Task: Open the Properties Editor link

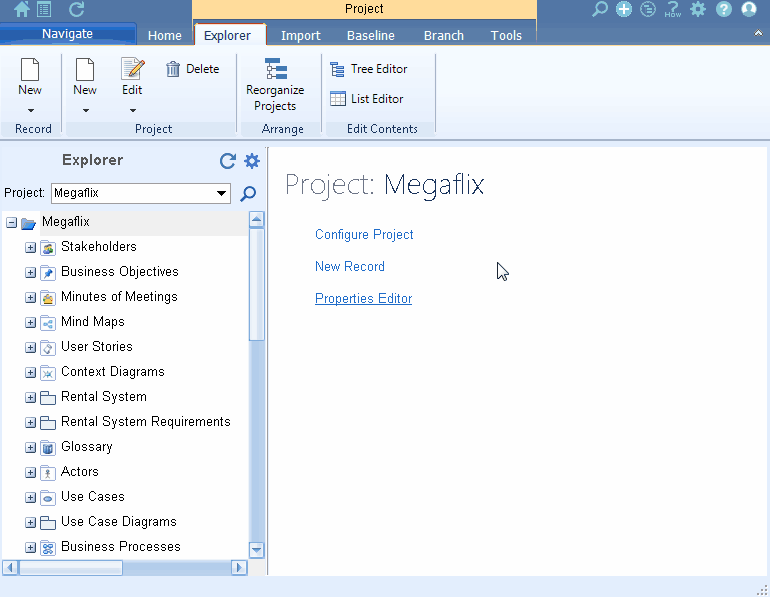Action: [363, 298]
